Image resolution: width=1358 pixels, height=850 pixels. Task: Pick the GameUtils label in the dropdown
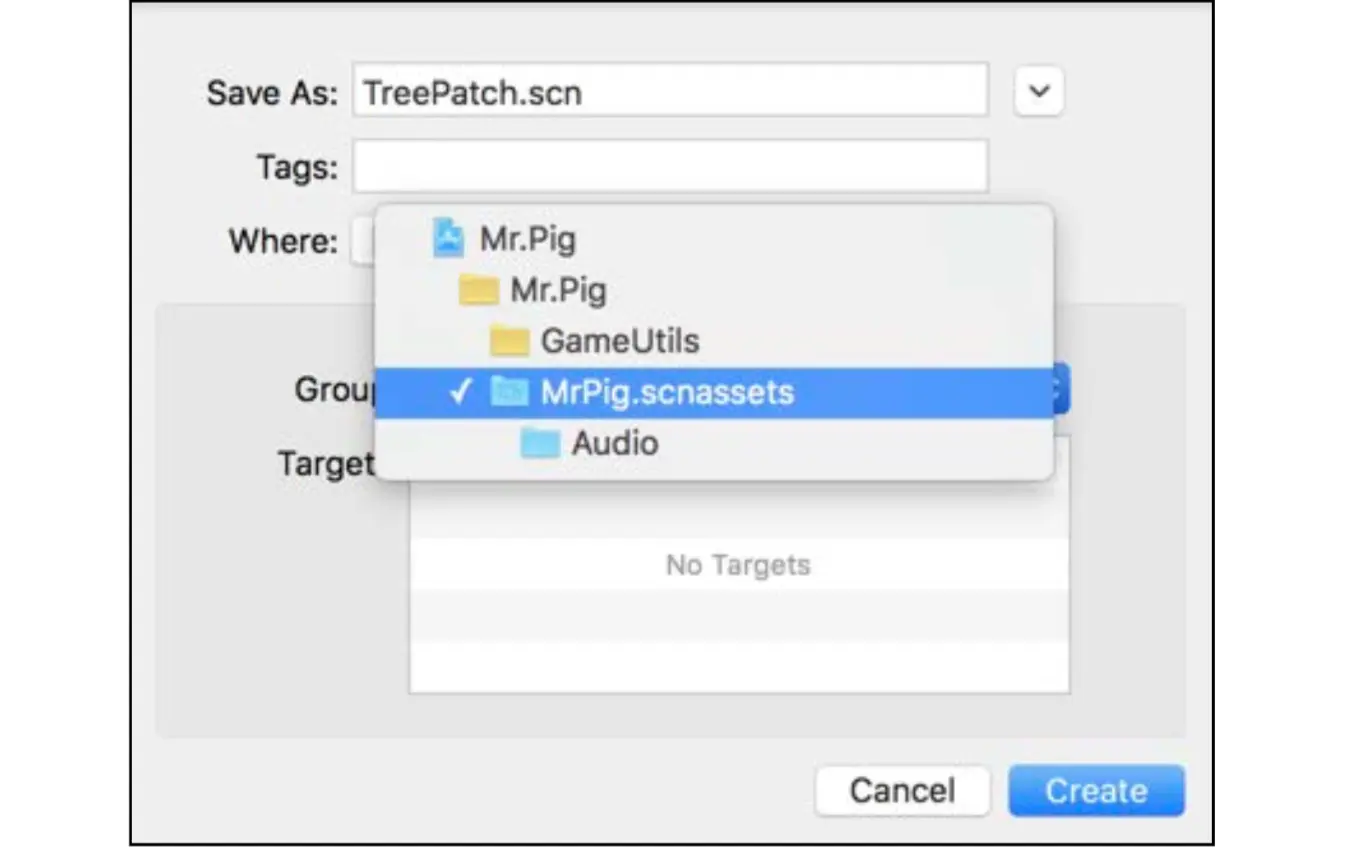pyautogui.click(x=620, y=342)
